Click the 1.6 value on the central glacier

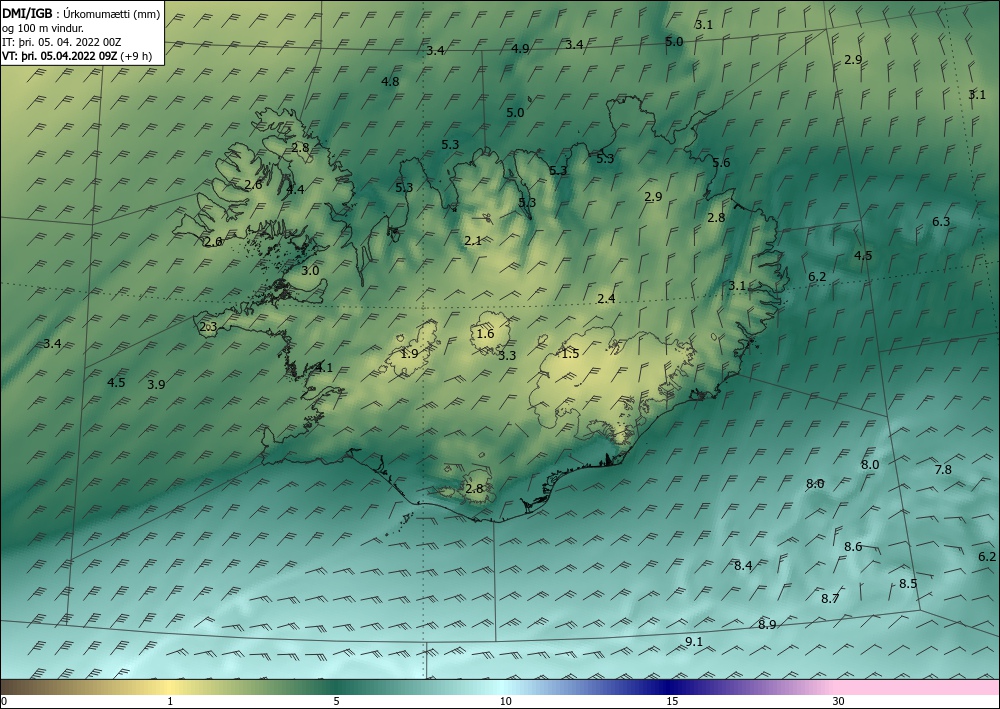[x=485, y=333]
